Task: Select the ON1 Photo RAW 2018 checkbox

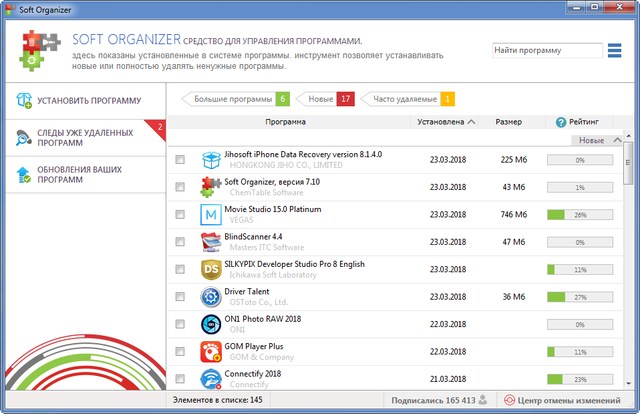Action: [x=180, y=325]
